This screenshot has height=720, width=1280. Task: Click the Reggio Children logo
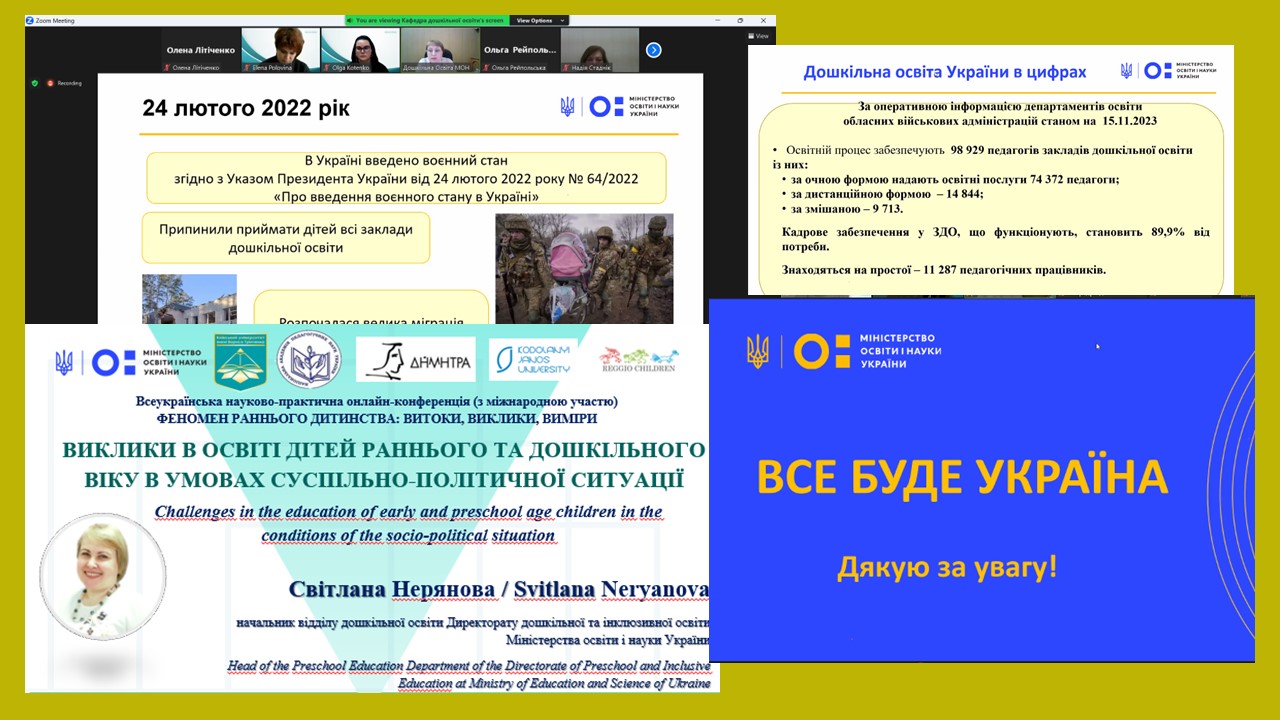coord(638,359)
